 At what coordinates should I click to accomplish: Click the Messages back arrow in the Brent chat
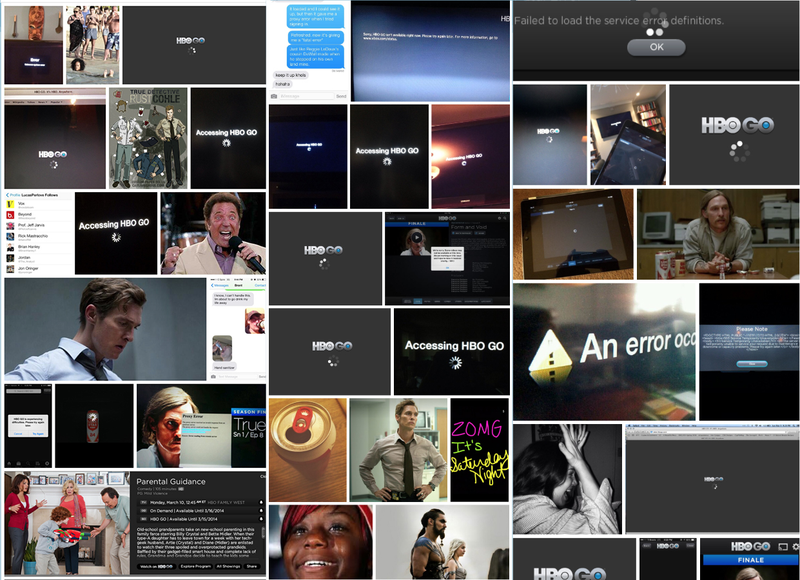(x=220, y=285)
